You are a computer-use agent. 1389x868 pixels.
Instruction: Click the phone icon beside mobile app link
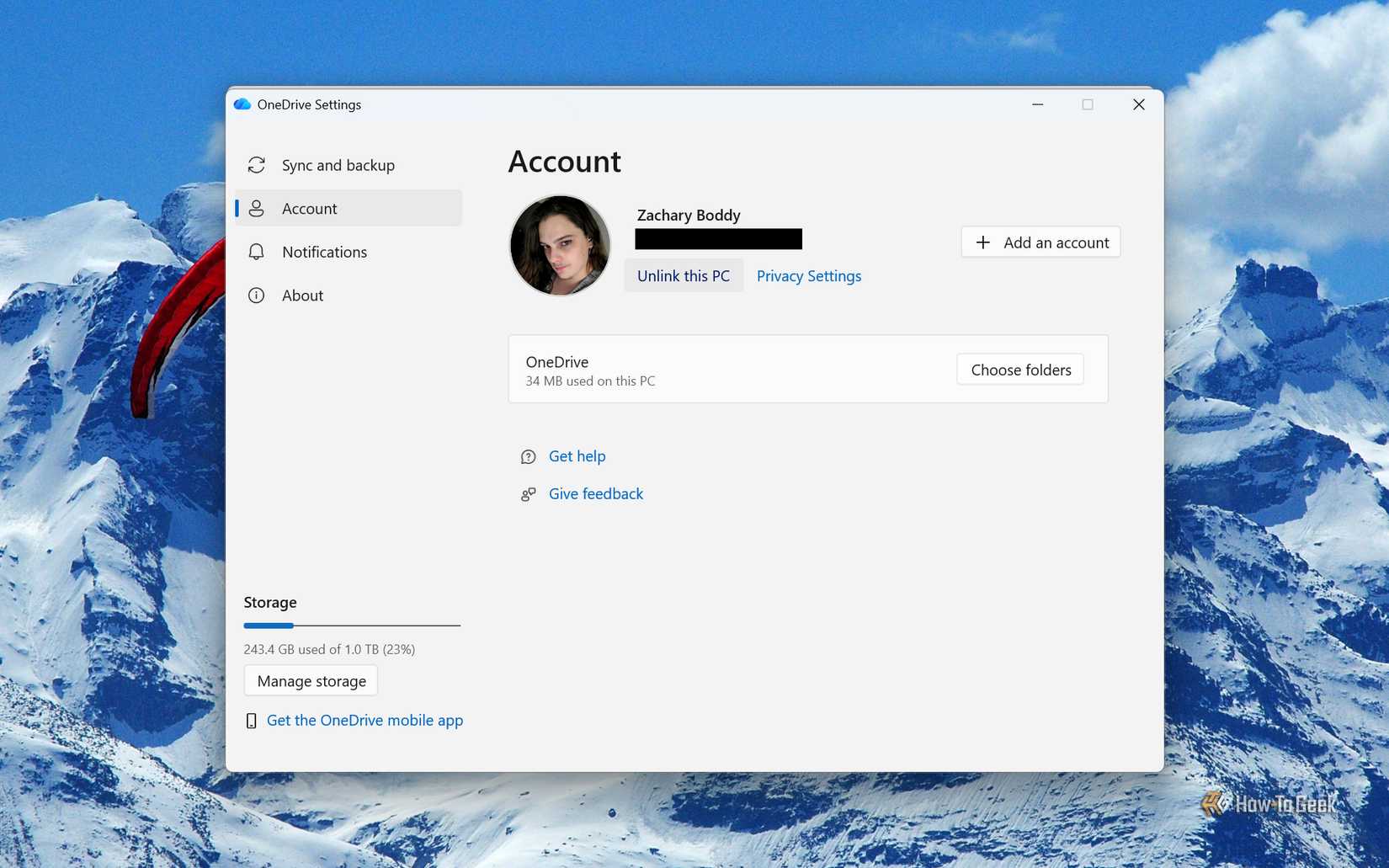click(x=251, y=721)
